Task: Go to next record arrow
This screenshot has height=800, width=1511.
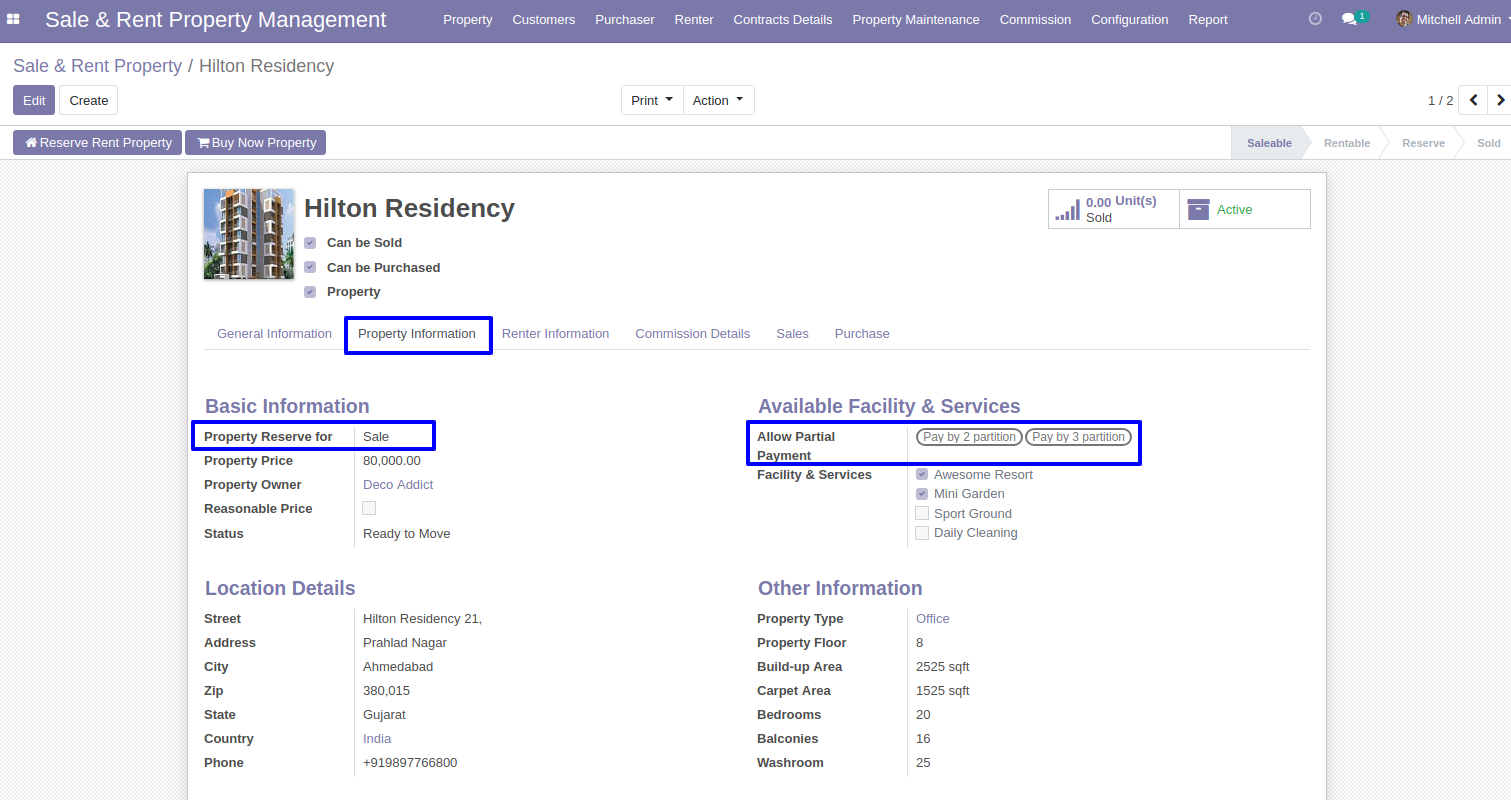Action: 1499,100
